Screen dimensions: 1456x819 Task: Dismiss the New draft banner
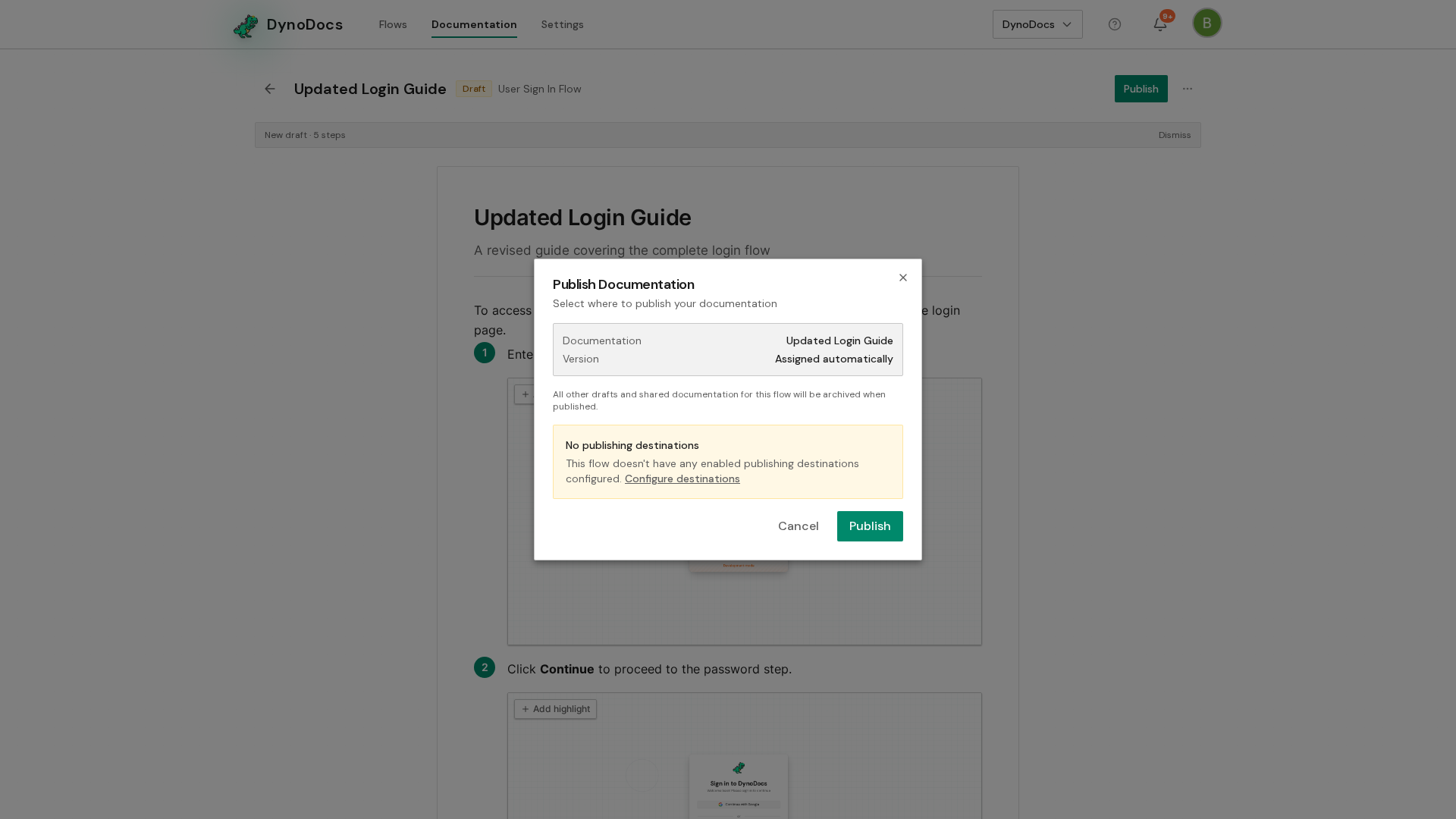pos(1175,135)
